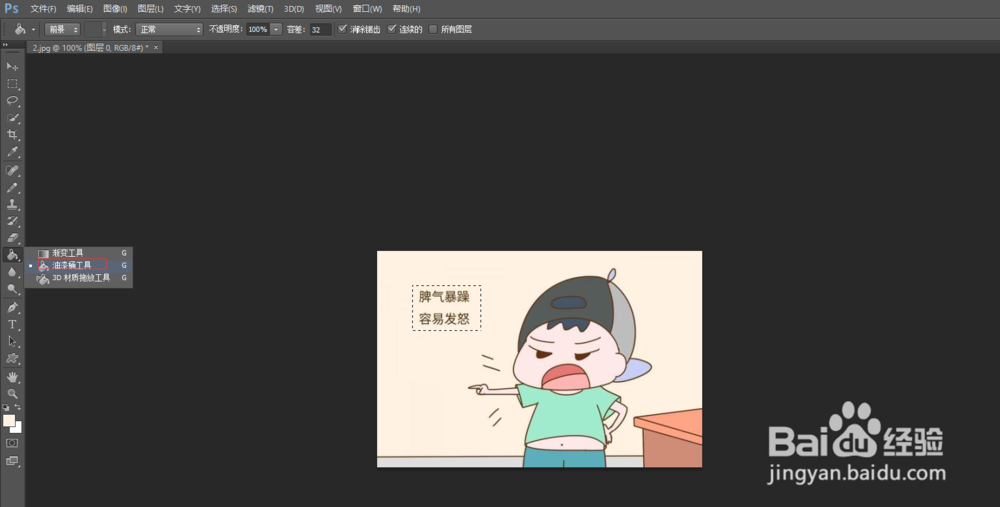Image resolution: width=1000 pixels, height=507 pixels.
Task: Select the Custom Shape tool
Action: (12, 358)
